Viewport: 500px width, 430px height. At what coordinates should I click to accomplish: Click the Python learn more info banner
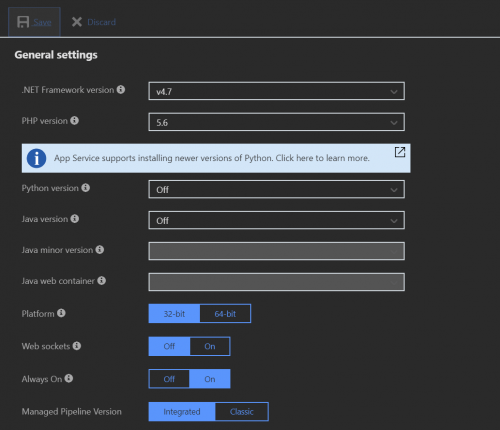(x=216, y=158)
